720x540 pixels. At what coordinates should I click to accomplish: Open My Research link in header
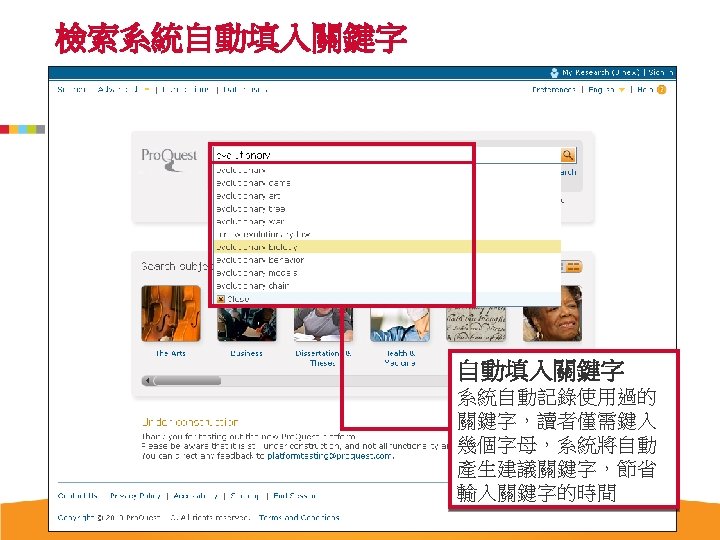point(601,73)
